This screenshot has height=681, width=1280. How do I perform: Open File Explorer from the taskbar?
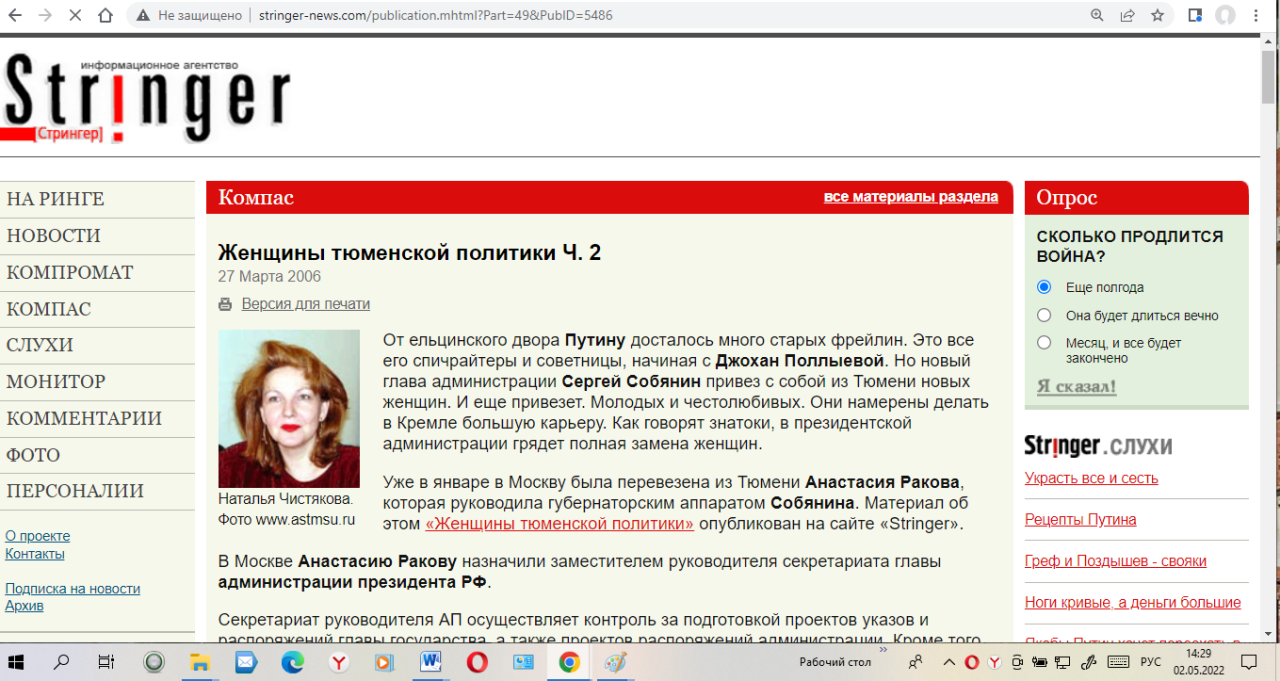tap(200, 662)
